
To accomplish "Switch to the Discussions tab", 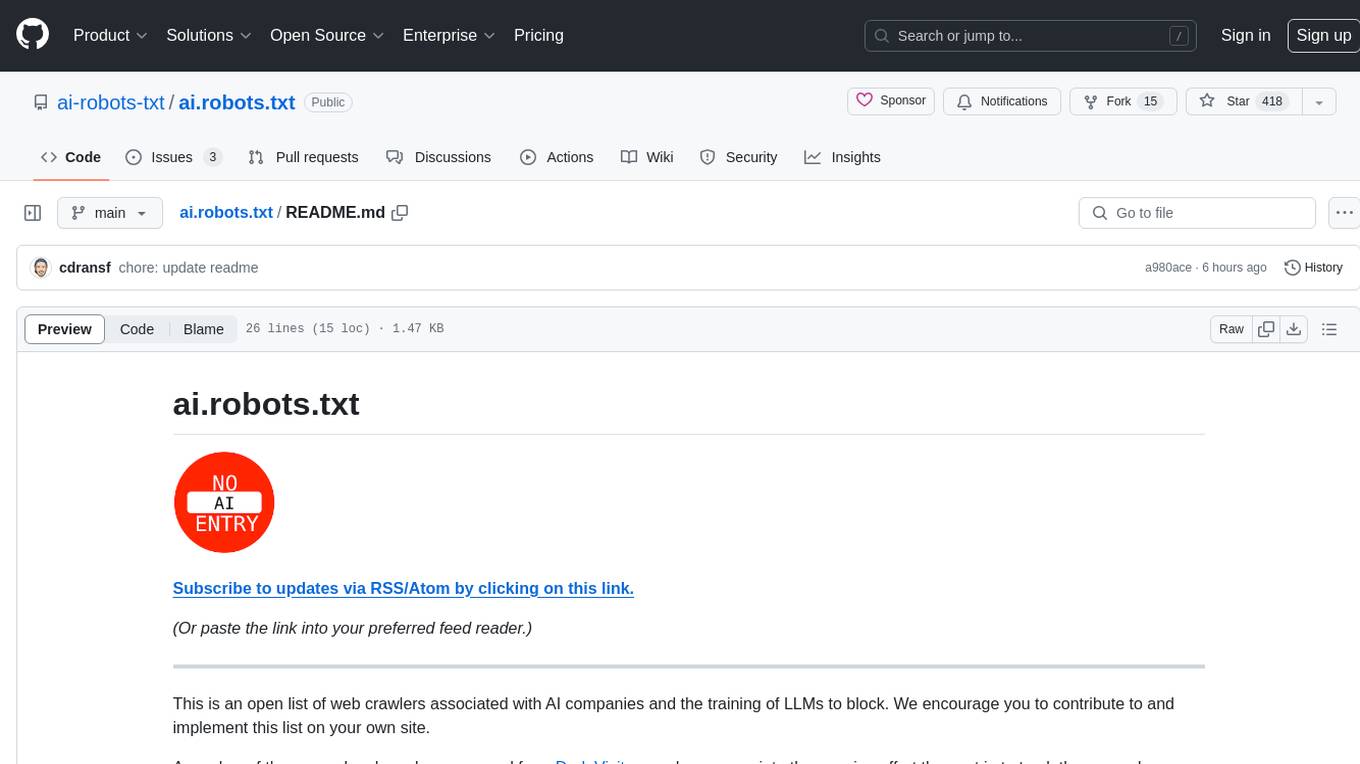I will tap(439, 157).
